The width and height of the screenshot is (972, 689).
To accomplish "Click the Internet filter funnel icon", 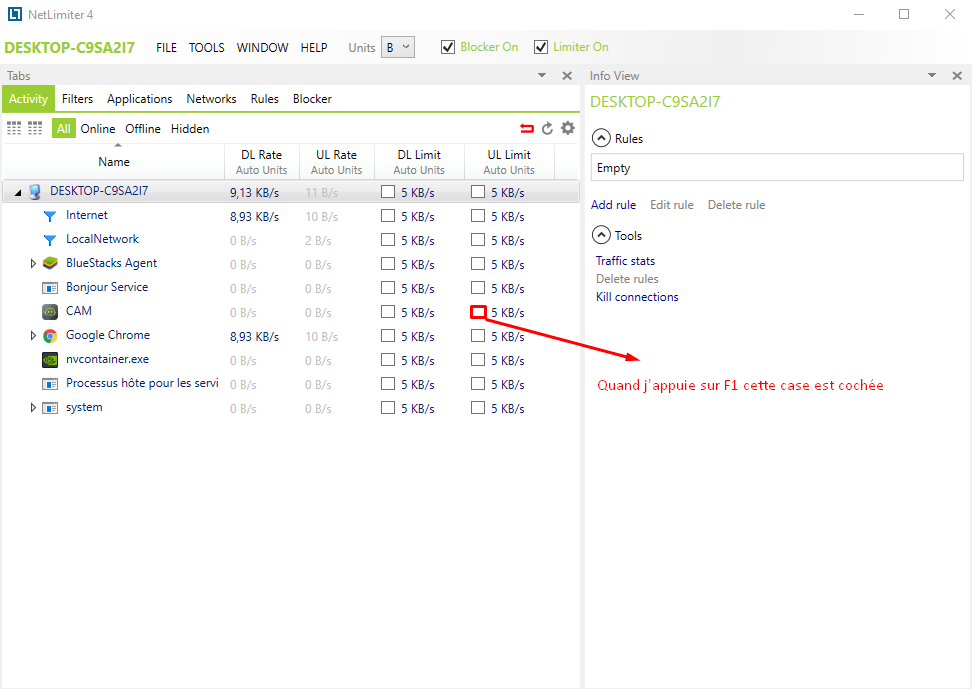I will pos(50,216).
